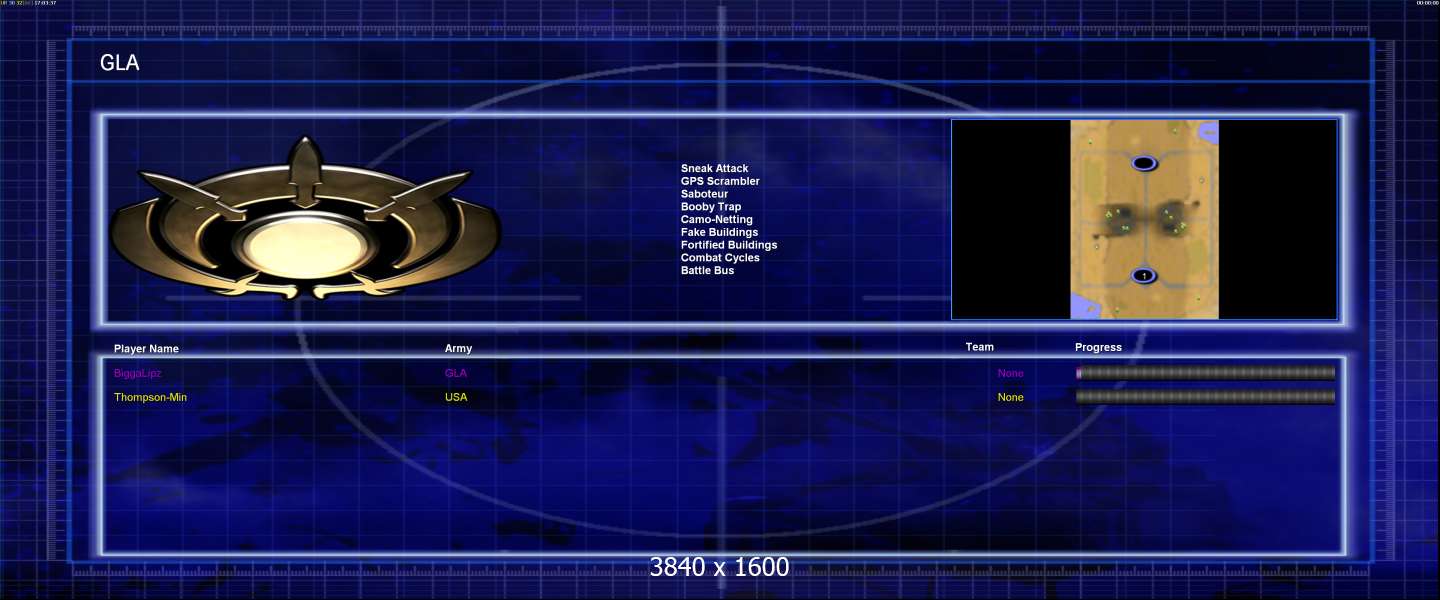Click BiggaLipz's loading progress bar
This screenshot has width=1440, height=600.
pos(1205,373)
